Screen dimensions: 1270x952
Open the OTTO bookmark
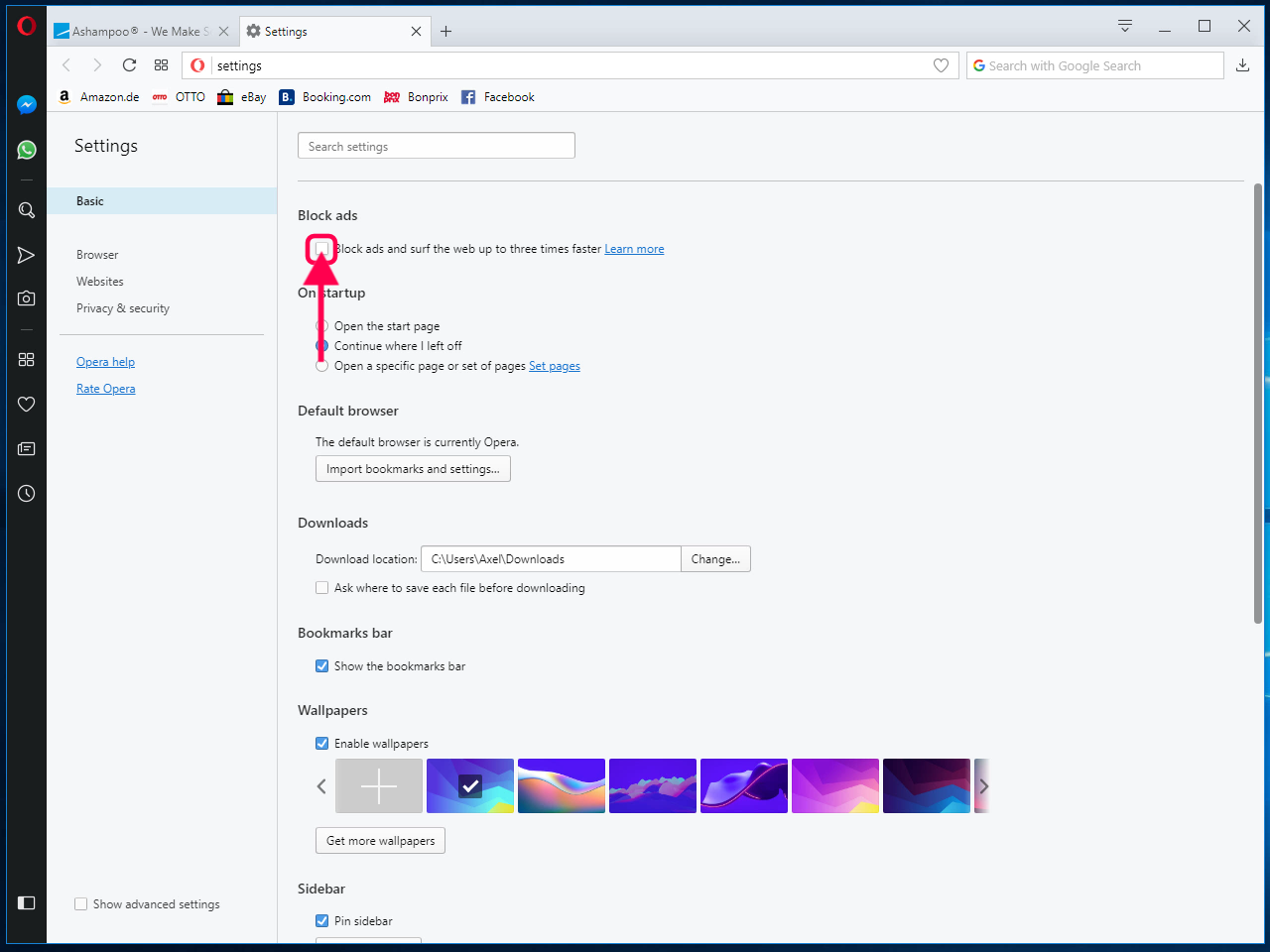179,97
